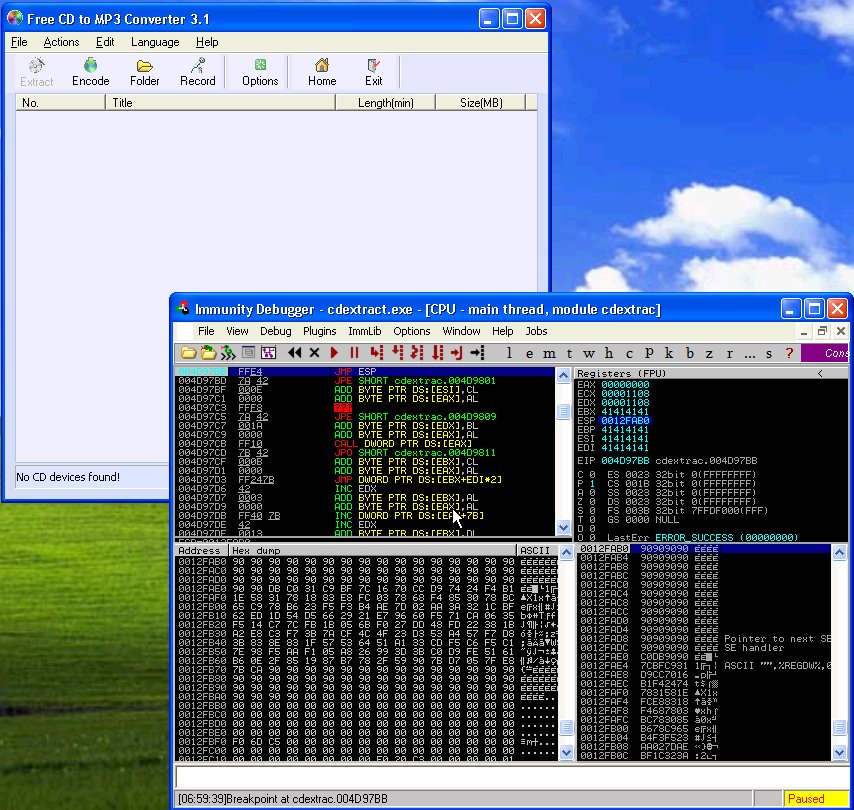The width and height of the screenshot is (854, 810).
Task: Open Debug menu in Immunity Debugger
Action: [x=276, y=331]
